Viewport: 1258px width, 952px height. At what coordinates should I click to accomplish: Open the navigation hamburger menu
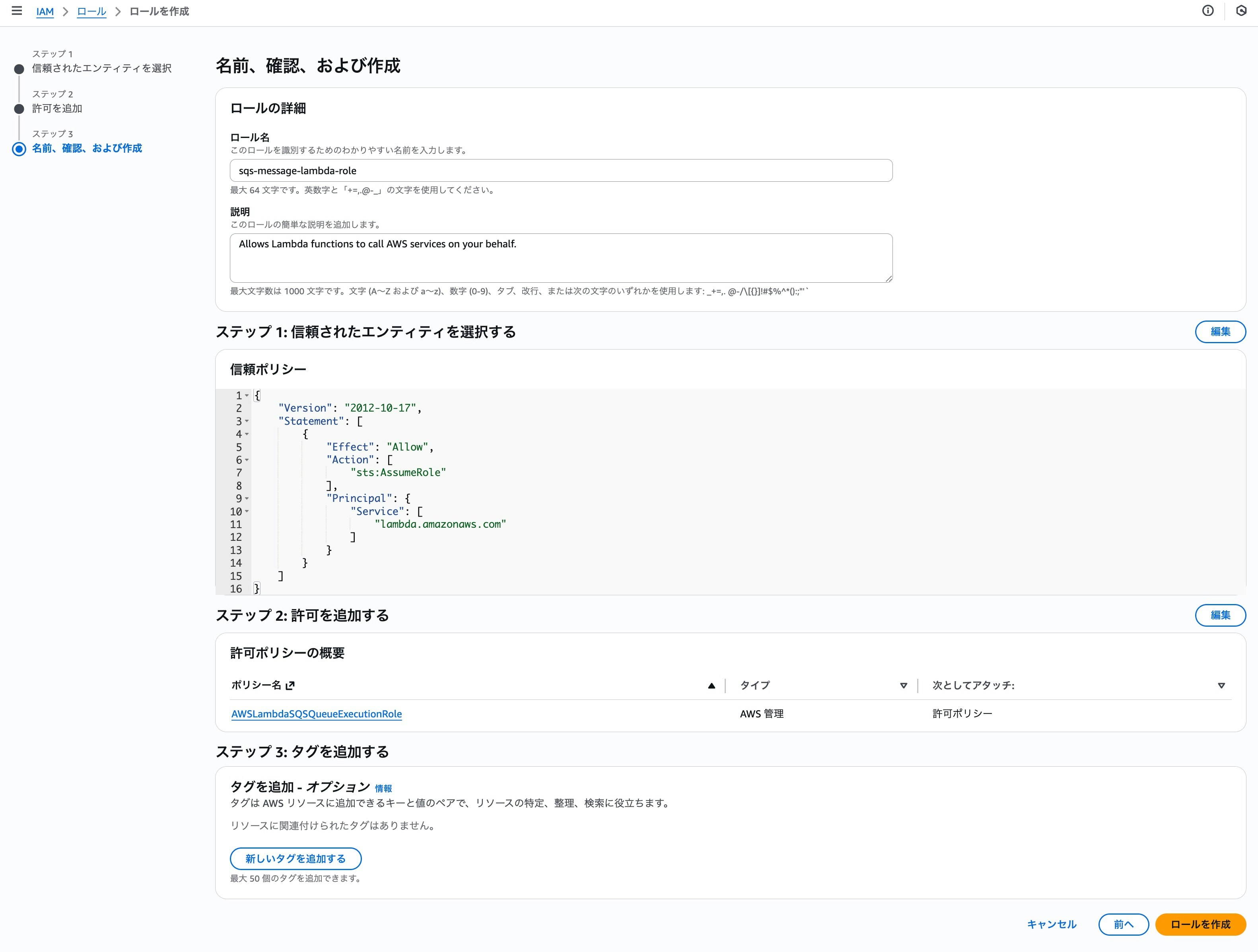tap(17, 11)
